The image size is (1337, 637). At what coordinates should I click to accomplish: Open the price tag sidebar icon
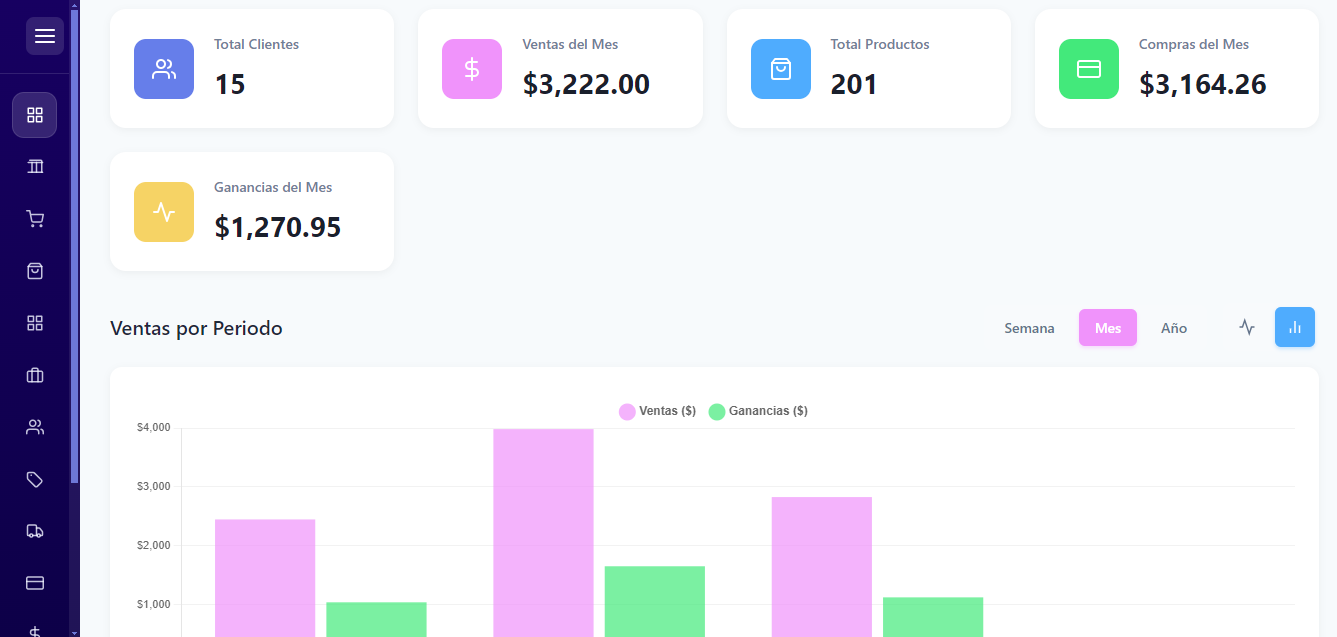pyautogui.click(x=35, y=479)
